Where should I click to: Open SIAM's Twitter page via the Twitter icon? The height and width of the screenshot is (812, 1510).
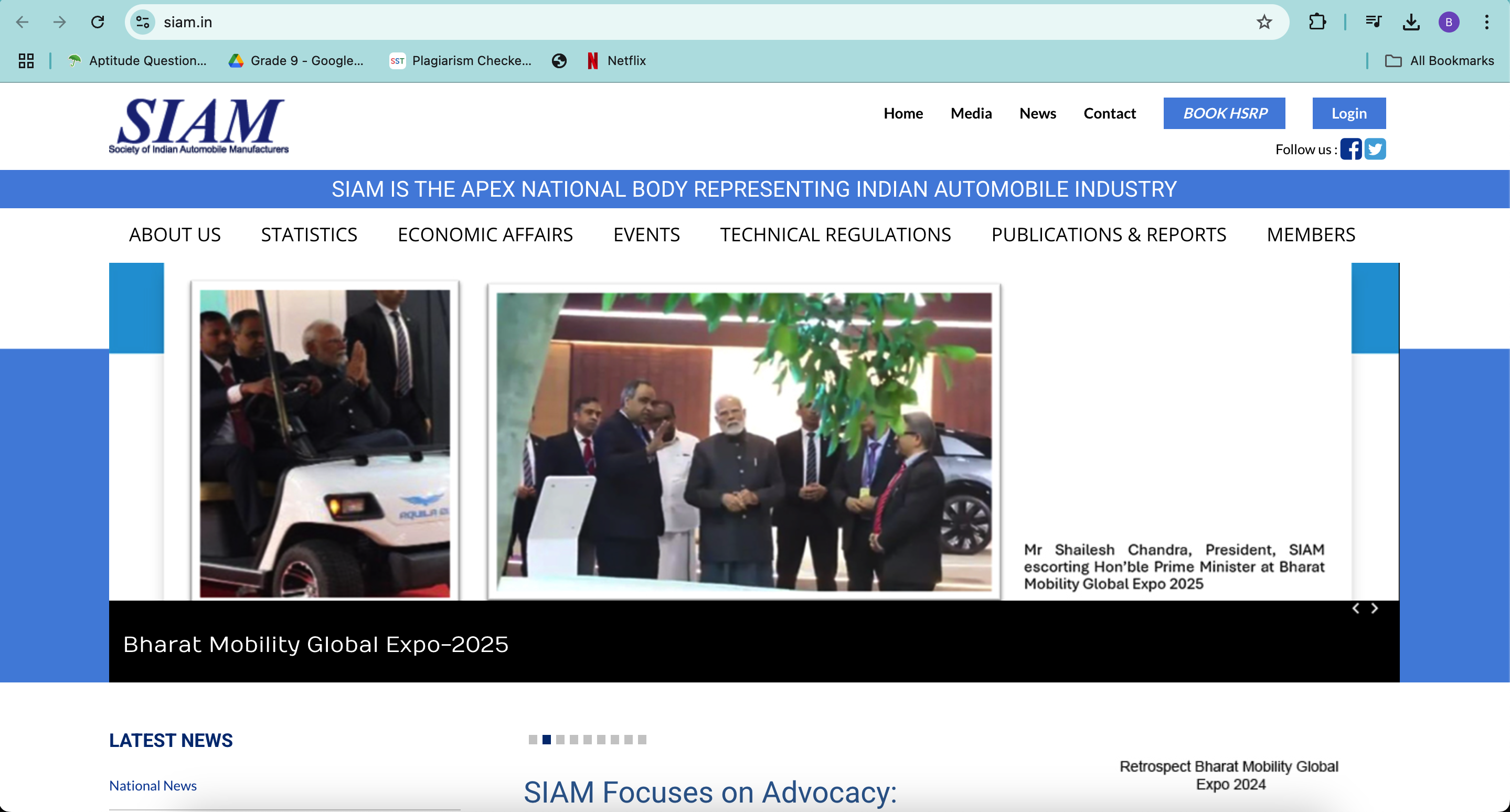1375,149
